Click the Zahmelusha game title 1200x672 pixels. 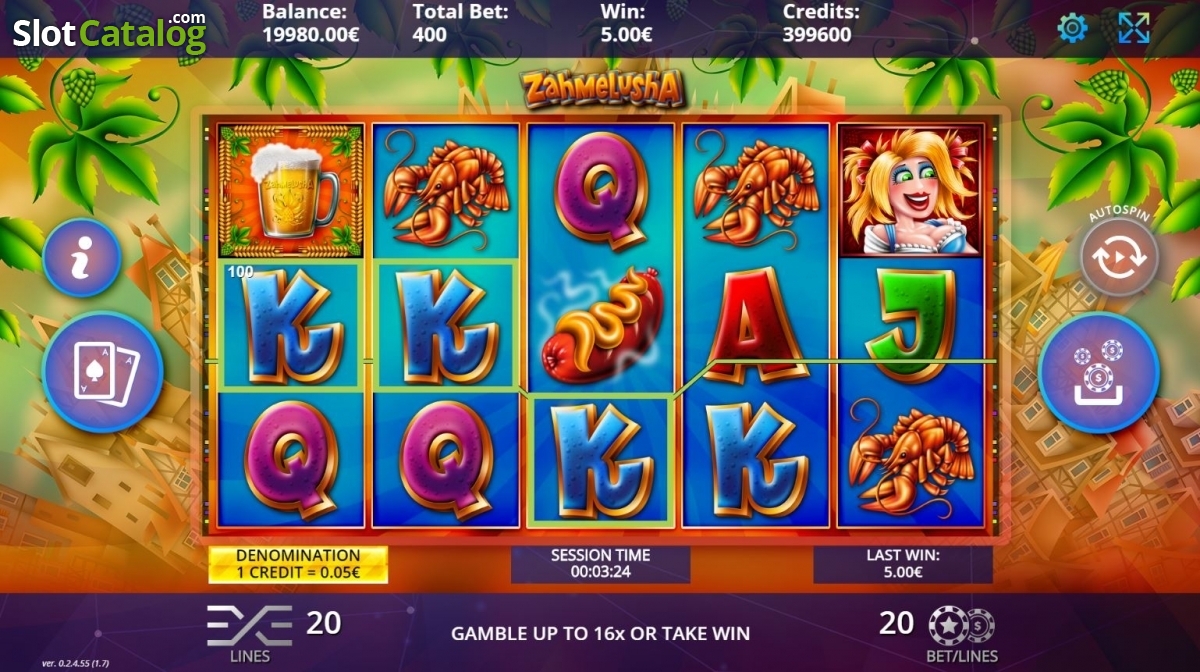(x=602, y=88)
